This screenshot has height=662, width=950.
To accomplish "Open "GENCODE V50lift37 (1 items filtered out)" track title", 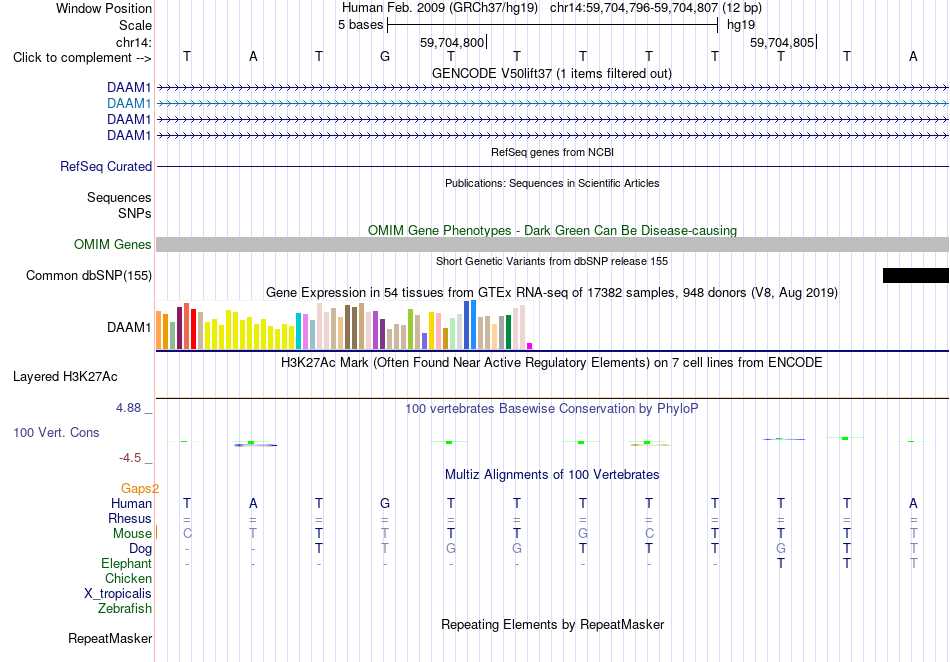I will tap(552, 73).
